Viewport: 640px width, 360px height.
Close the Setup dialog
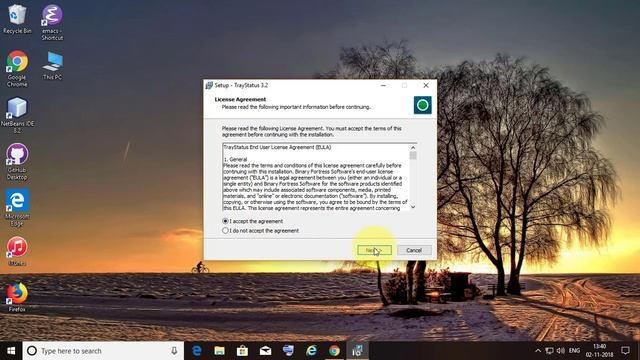[426, 85]
